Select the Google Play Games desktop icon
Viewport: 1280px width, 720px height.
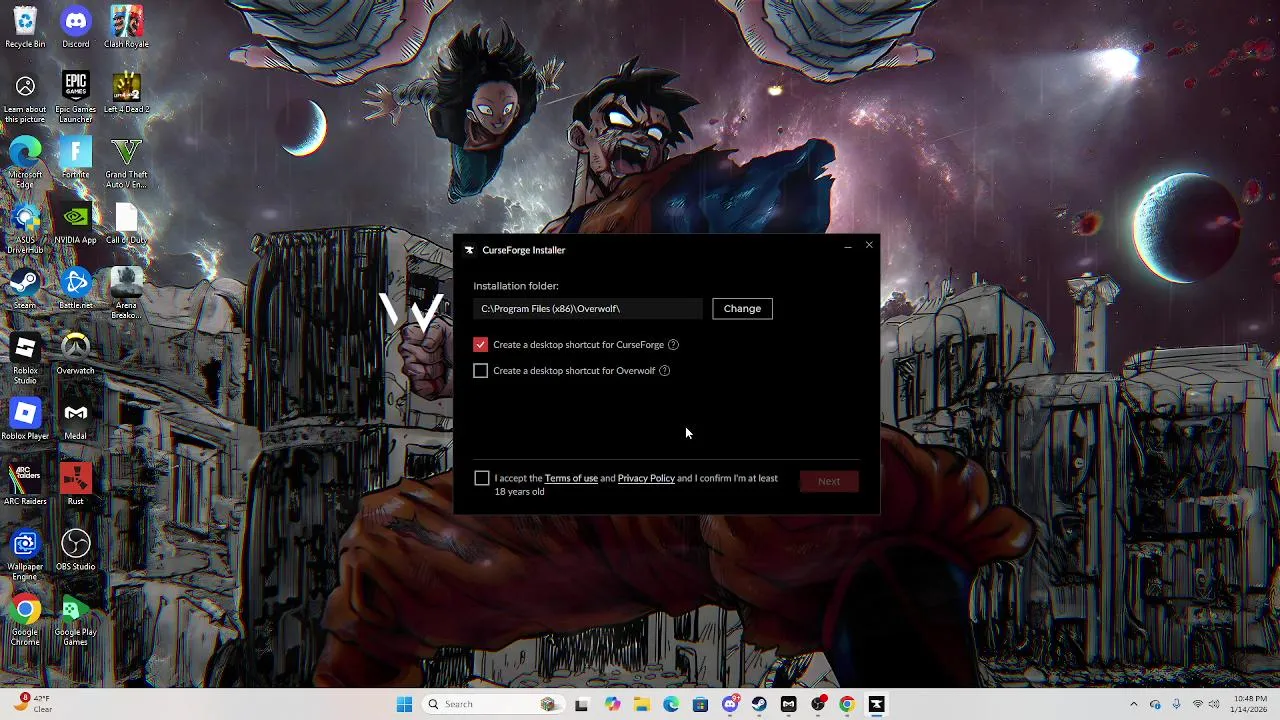tap(76, 622)
